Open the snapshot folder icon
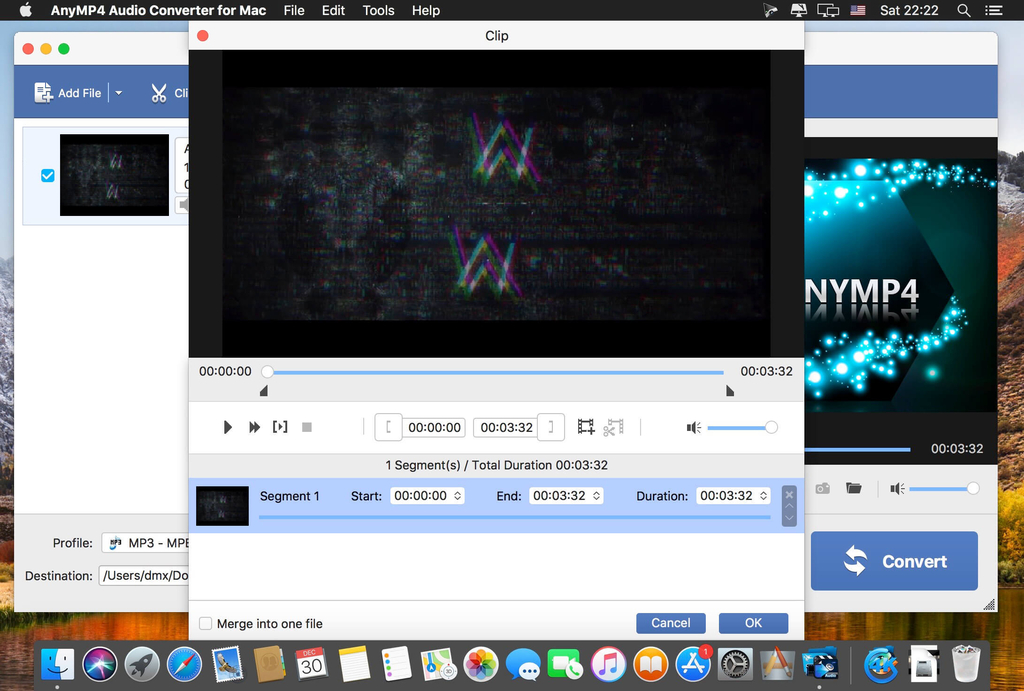This screenshot has width=1024, height=691. click(854, 488)
